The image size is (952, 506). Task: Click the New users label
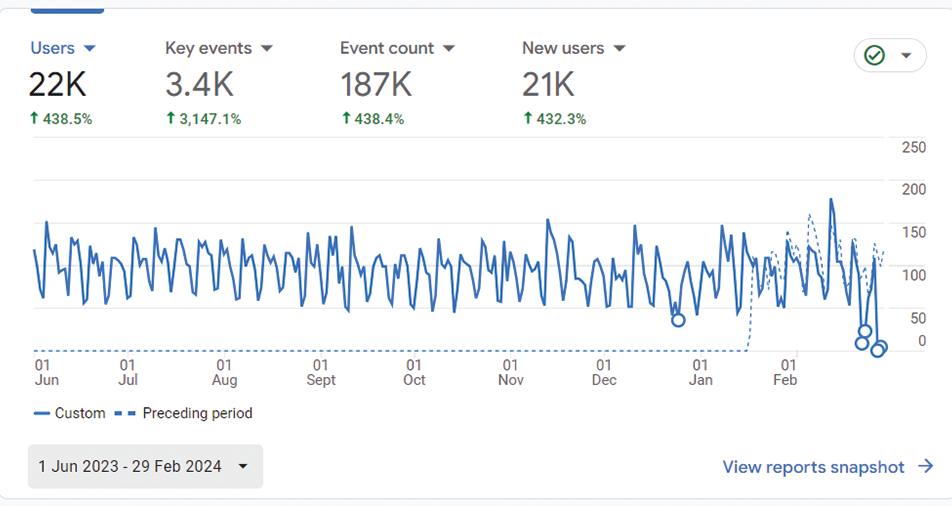(565, 48)
